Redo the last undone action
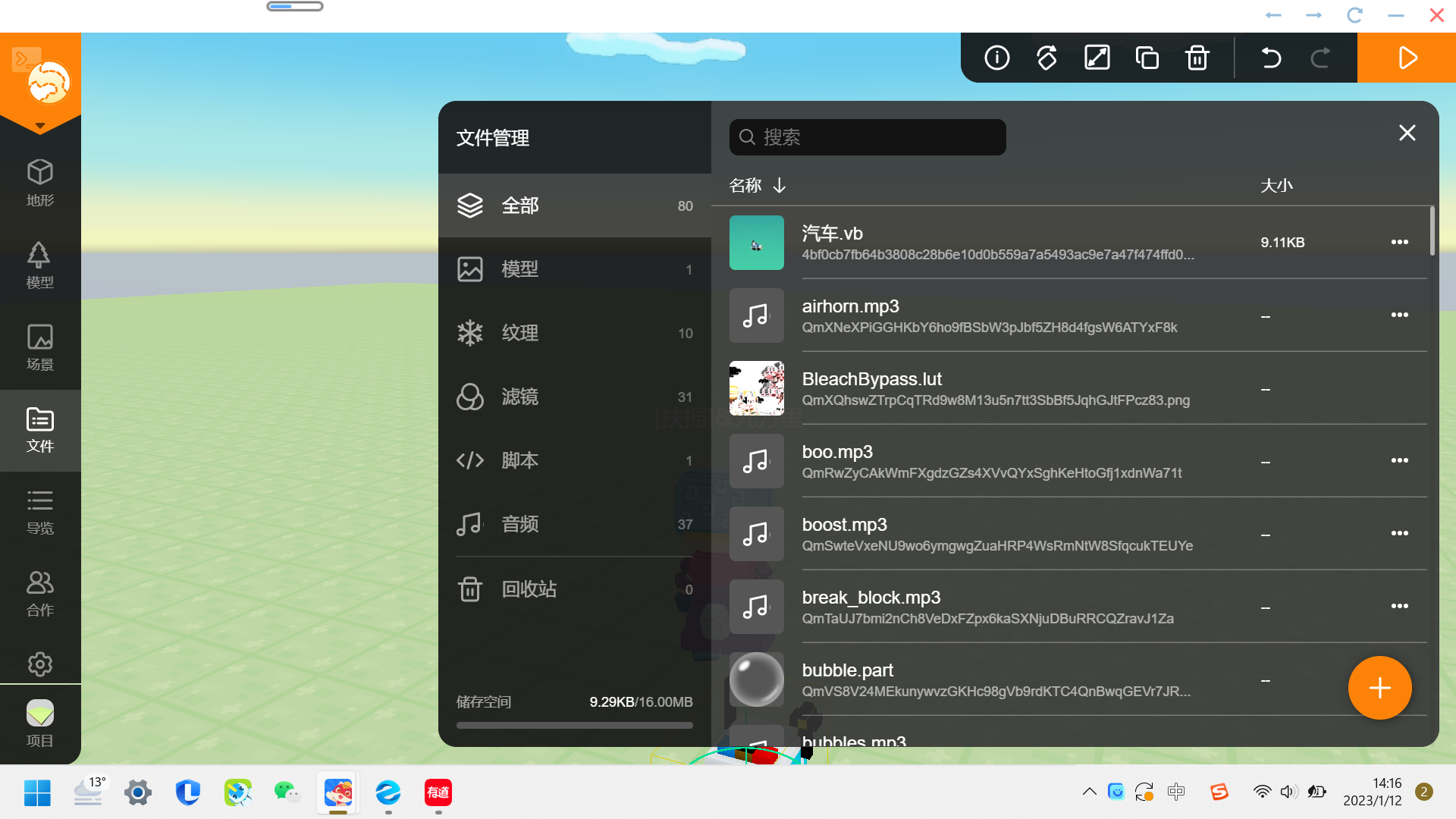1456x819 pixels. 1320,58
